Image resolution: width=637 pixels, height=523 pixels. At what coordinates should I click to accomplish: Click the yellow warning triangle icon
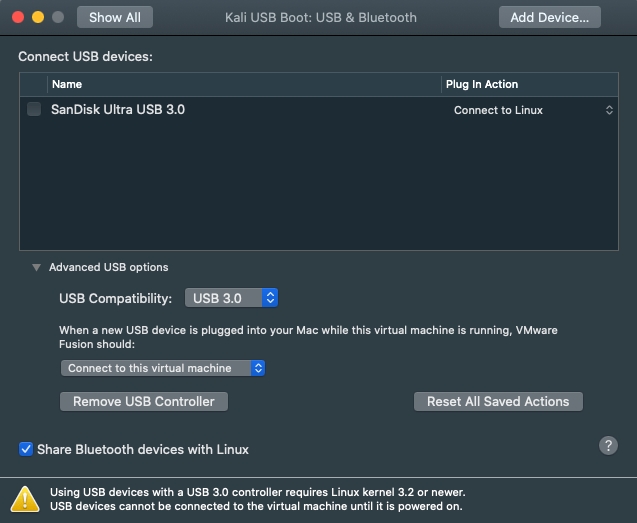tap(26, 498)
